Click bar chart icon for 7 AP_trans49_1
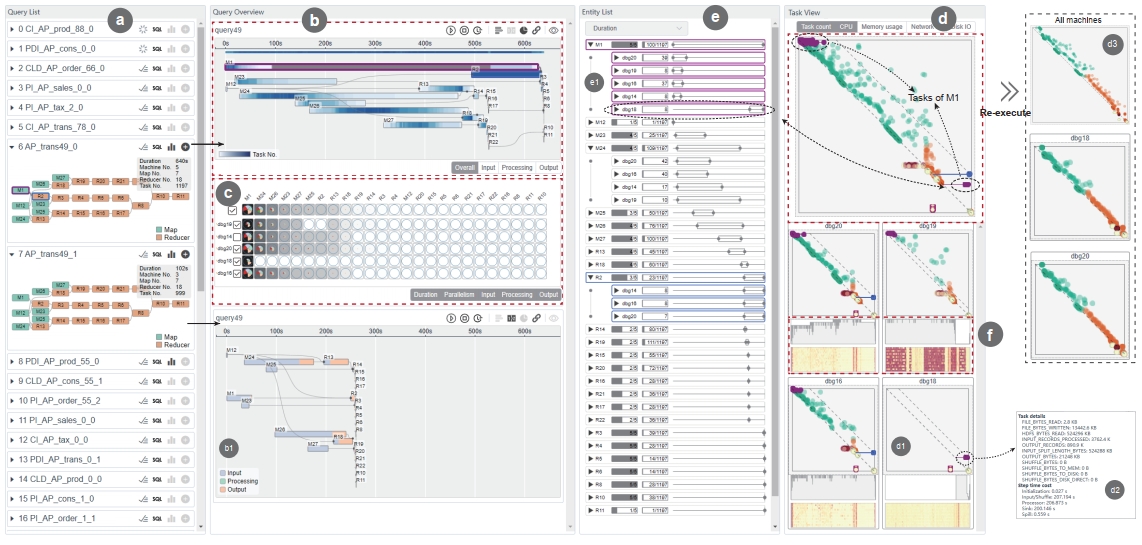The image size is (1142, 545). tap(172, 254)
